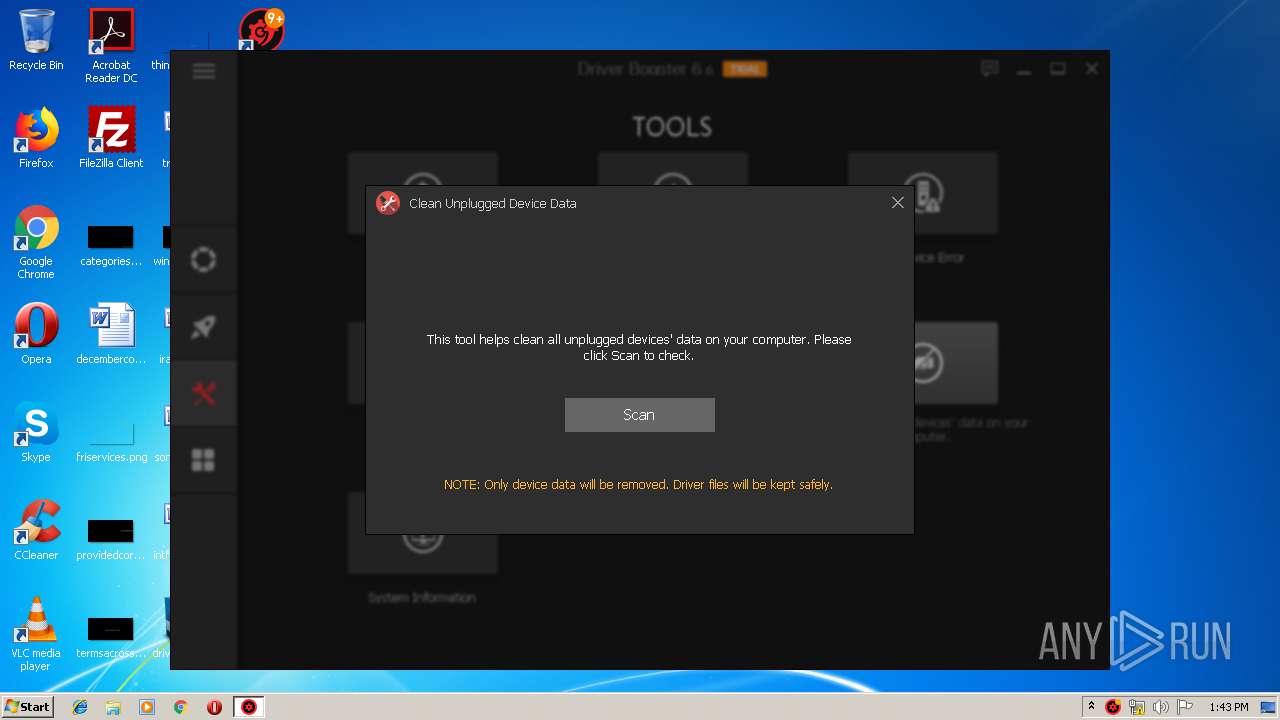The width and height of the screenshot is (1280, 720).
Task: Open System Information tool tile
Action: tap(422, 550)
